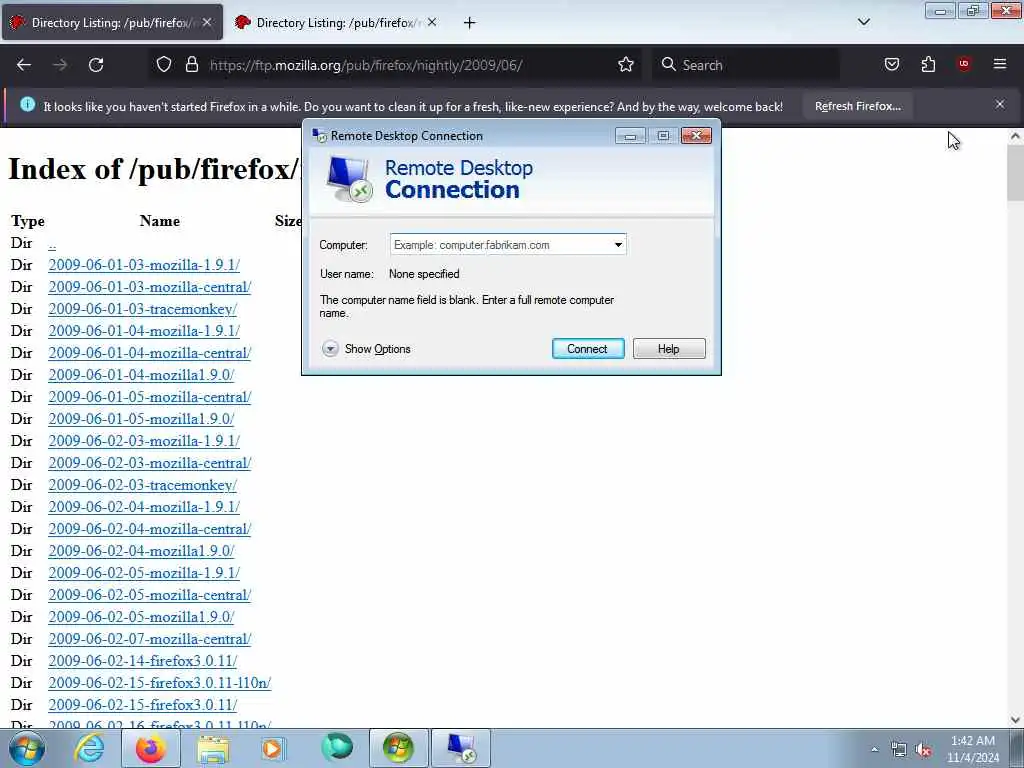Click the Refresh Firefox button
Screen dimensions: 1024x768
(x=857, y=106)
